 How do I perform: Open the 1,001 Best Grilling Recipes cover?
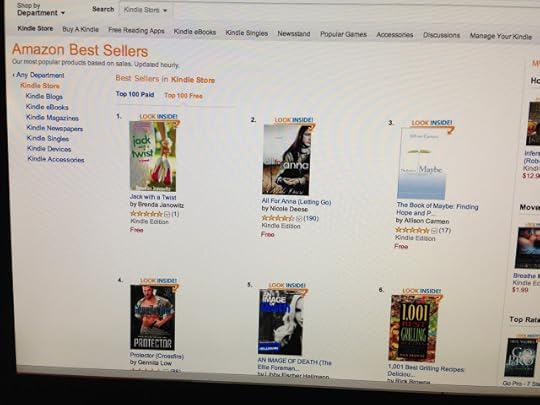[x=414, y=329]
